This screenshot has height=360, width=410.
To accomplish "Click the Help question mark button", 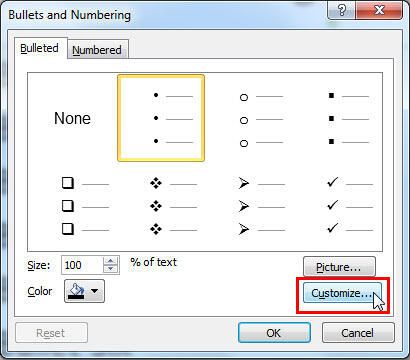I will (x=341, y=11).
